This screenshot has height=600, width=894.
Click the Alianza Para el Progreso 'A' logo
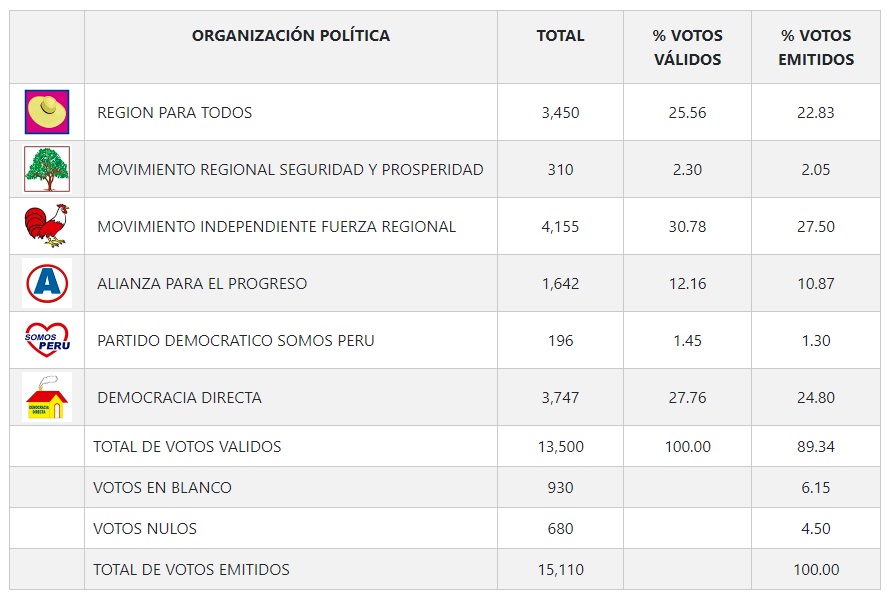coord(47,283)
